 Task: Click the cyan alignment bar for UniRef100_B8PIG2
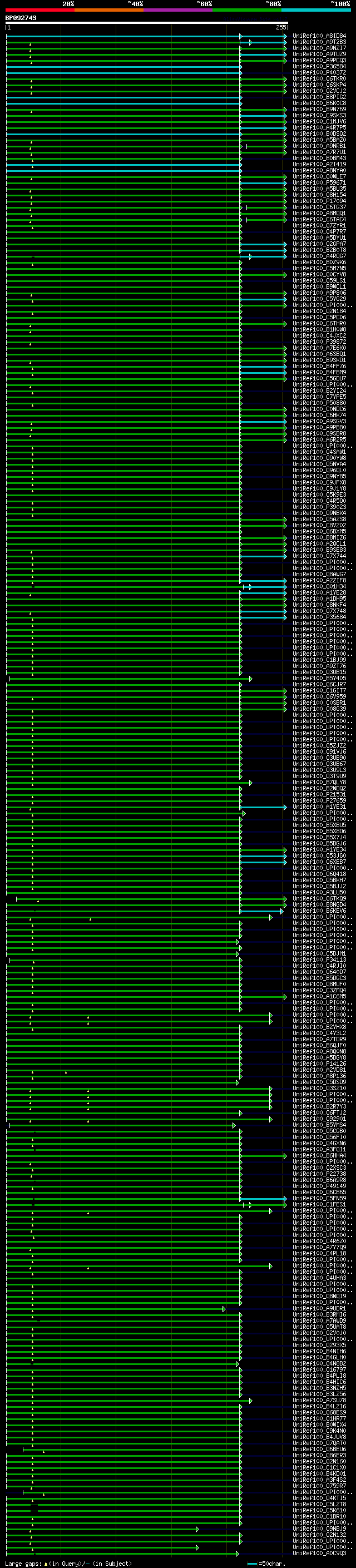coord(124,97)
